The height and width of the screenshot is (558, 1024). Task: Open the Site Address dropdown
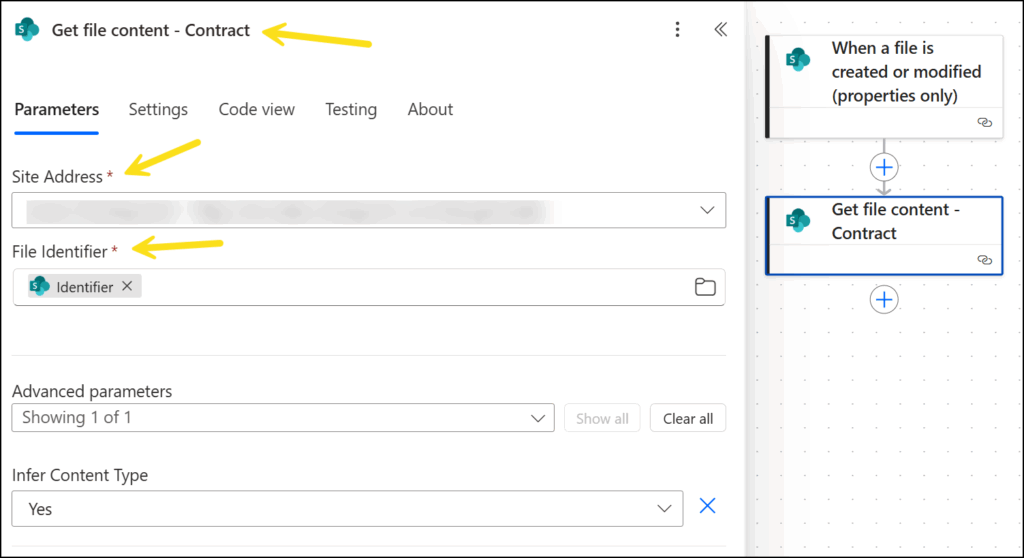click(x=707, y=211)
